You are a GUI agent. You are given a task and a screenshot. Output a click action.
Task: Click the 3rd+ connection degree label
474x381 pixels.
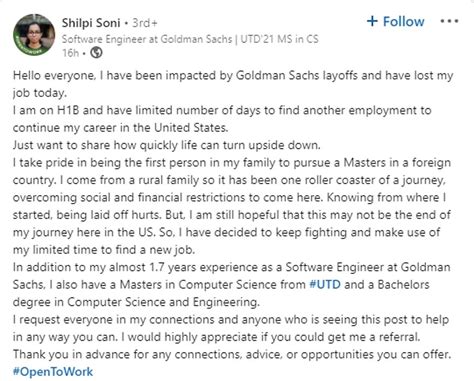(144, 23)
